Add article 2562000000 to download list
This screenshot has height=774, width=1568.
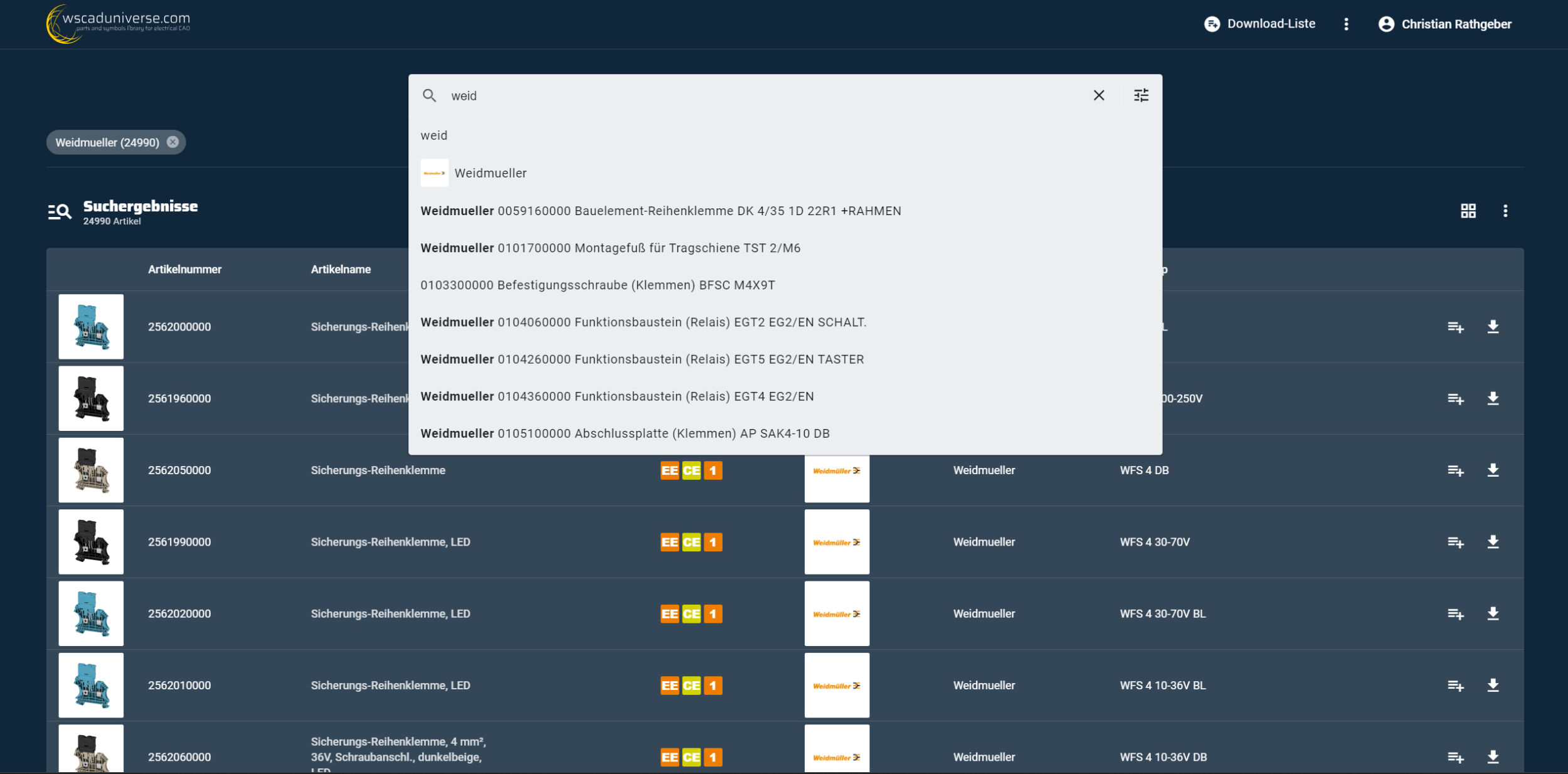tap(1456, 327)
